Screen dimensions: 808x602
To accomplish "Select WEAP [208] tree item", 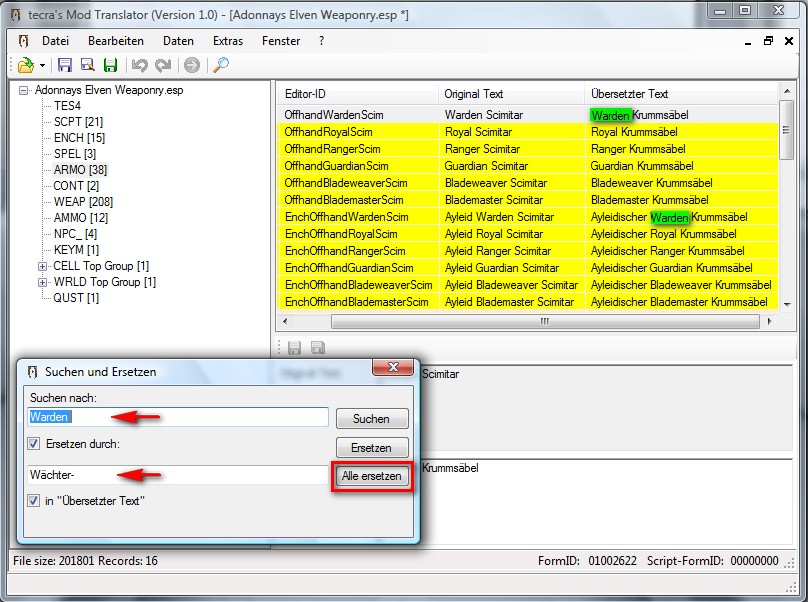I will coord(83,202).
